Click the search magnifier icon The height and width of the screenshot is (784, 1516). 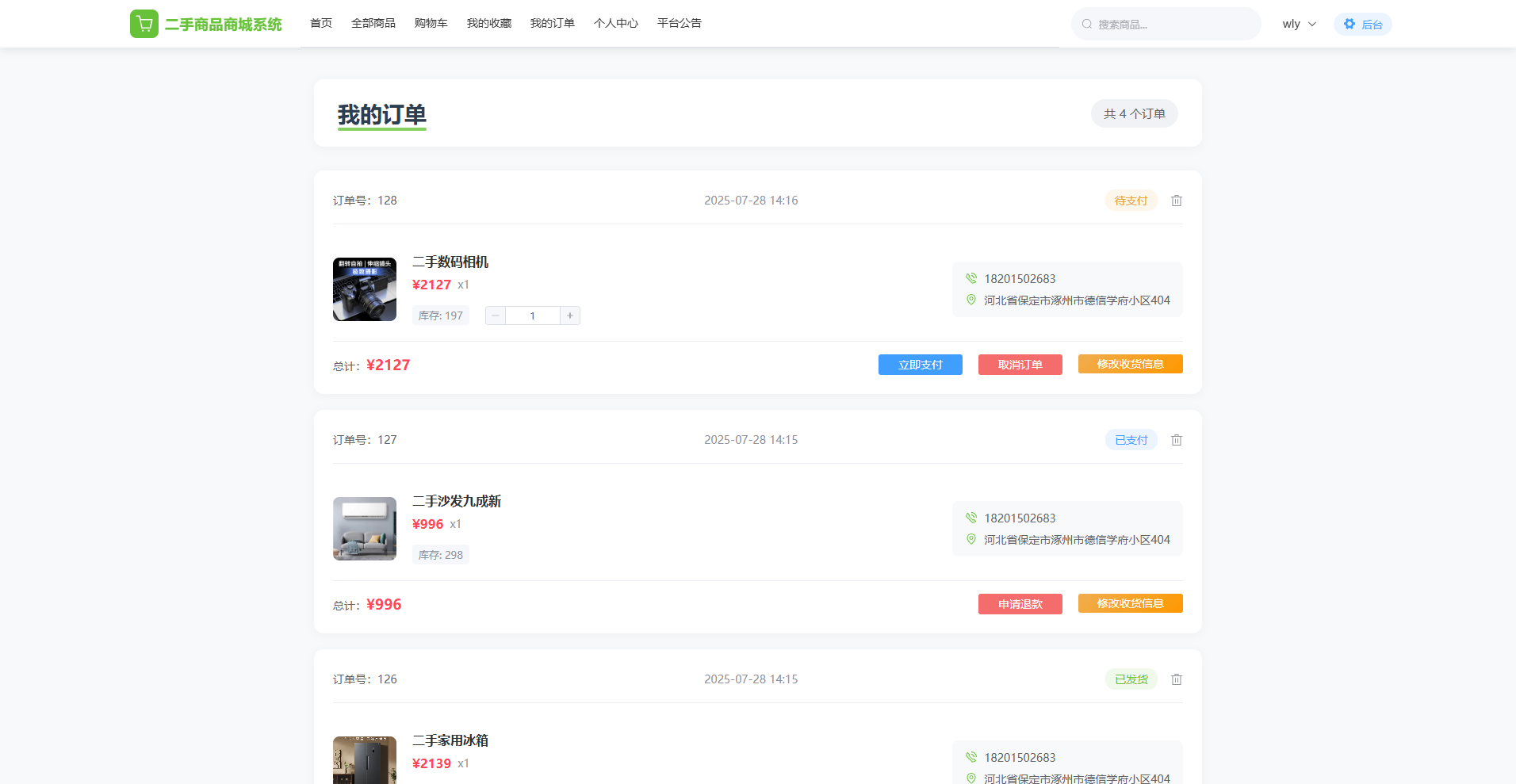click(1087, 24)
